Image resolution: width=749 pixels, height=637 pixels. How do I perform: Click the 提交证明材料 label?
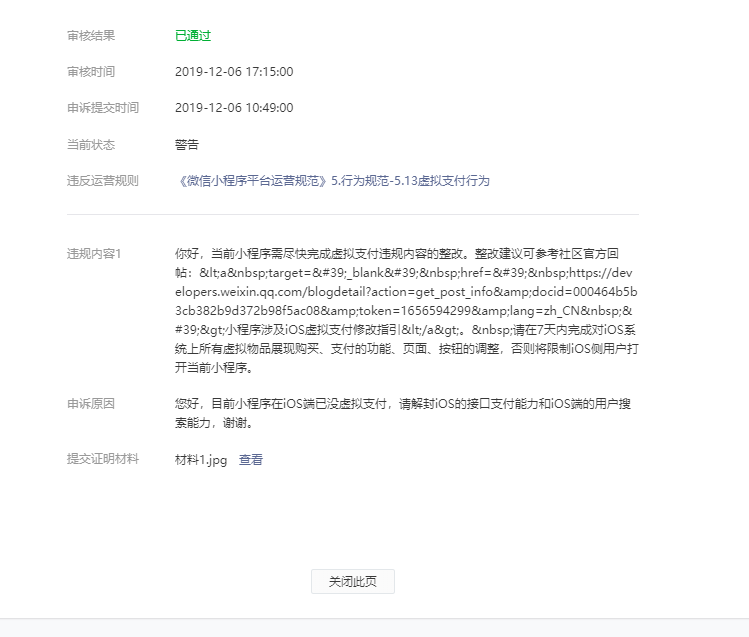103,459
